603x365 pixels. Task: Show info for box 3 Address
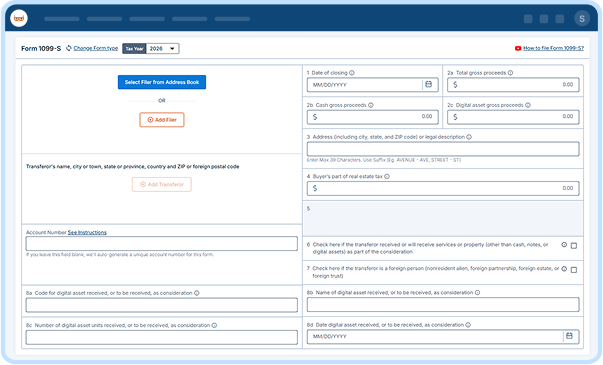click(x=469, y=137)
